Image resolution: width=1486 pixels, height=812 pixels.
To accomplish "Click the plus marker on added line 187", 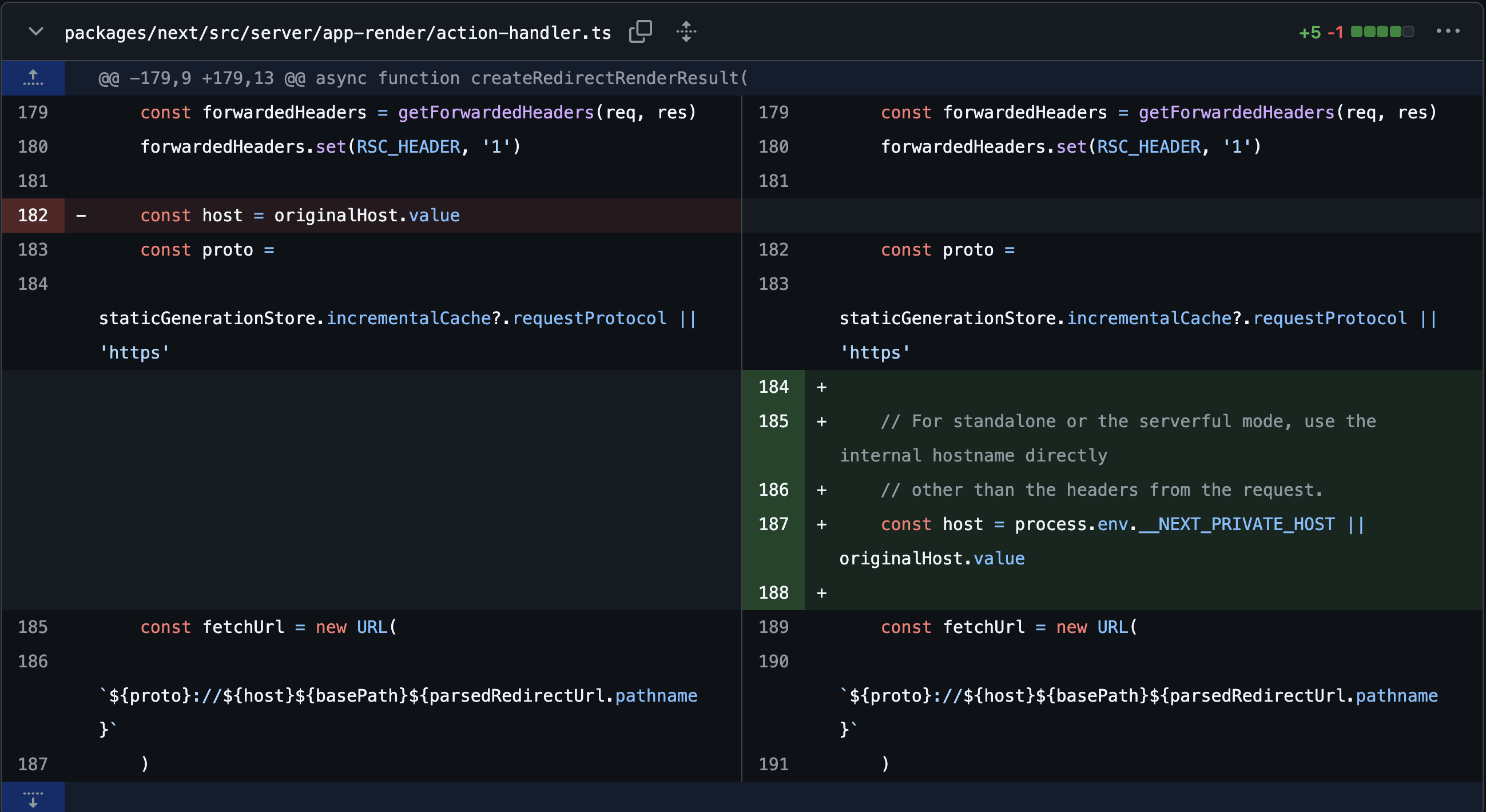I will [821, 524].
